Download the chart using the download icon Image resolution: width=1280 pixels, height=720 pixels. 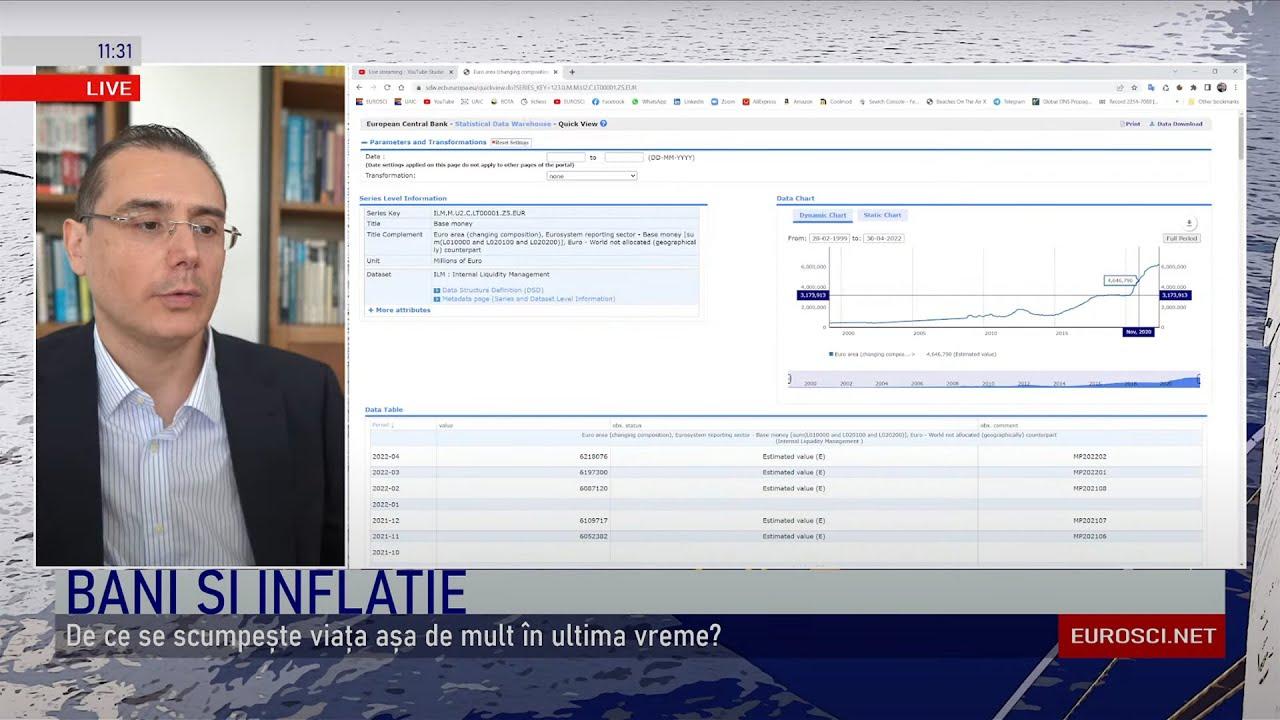point(1189,223)
